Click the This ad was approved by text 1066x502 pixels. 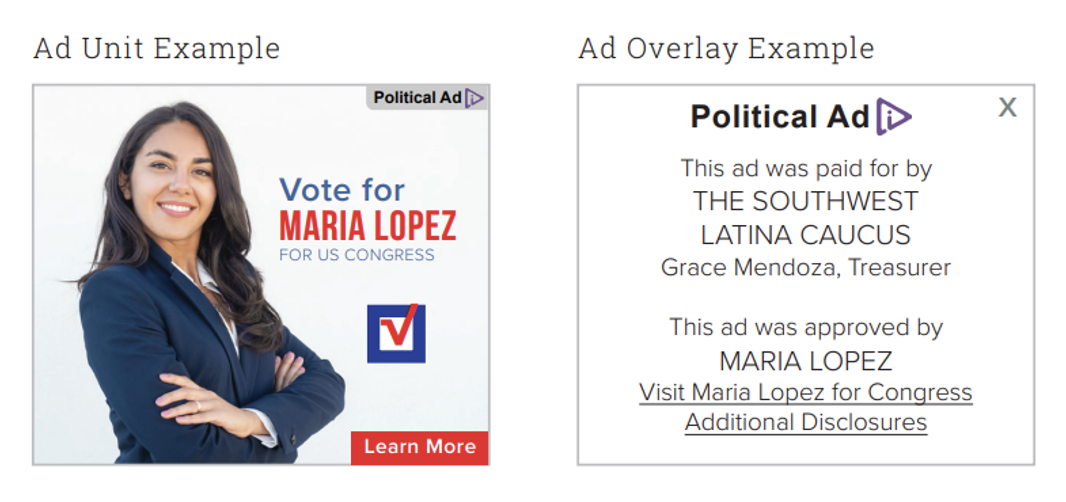tap(806, 327)
